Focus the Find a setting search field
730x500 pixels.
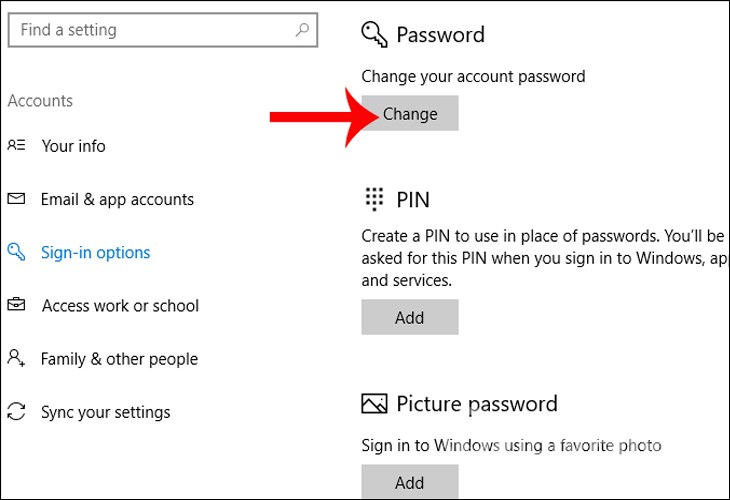150,30
